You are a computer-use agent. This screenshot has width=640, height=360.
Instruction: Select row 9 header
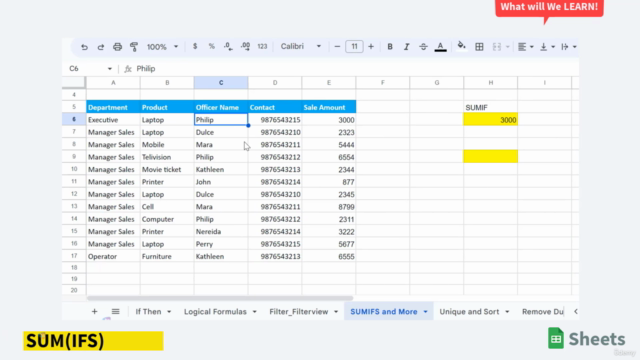[74, 157]
